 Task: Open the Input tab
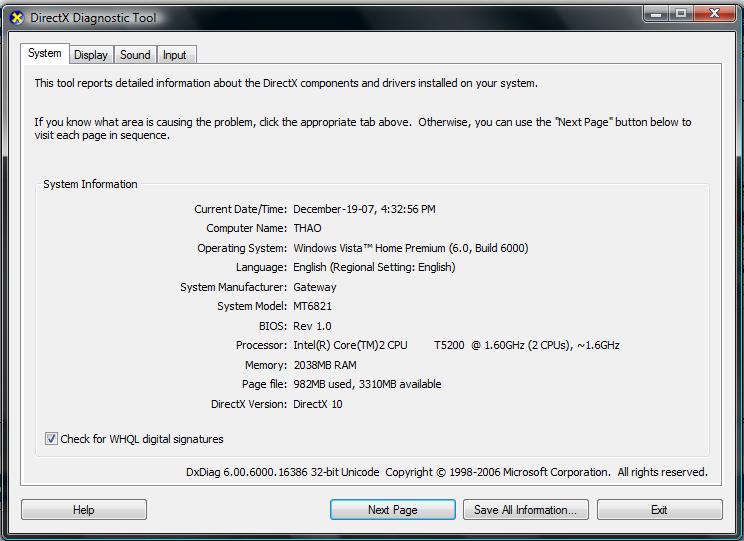175,55
